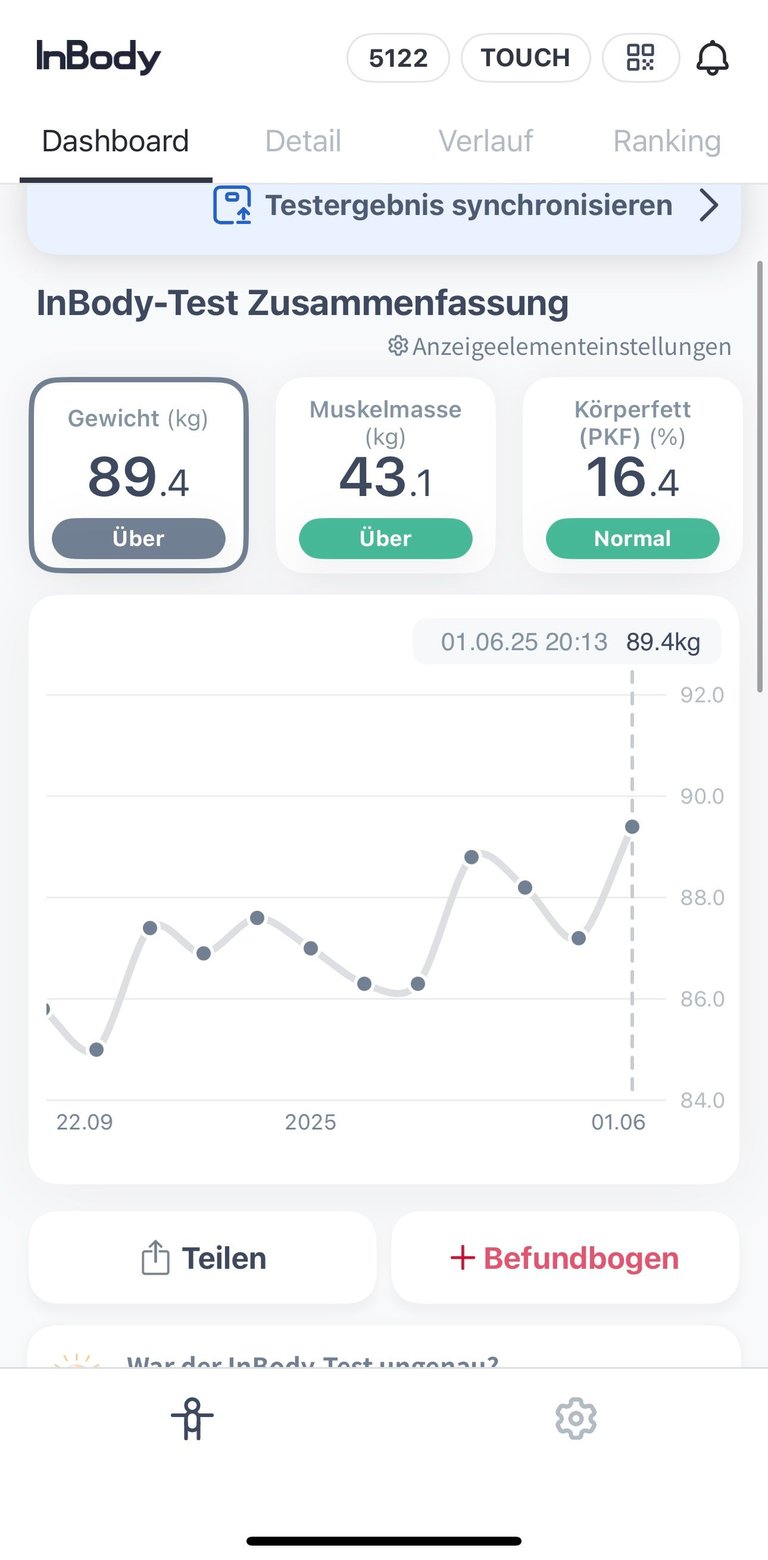Switch to the Detail tab
The height and width of the screenshot is (1560, 768).
303,141
